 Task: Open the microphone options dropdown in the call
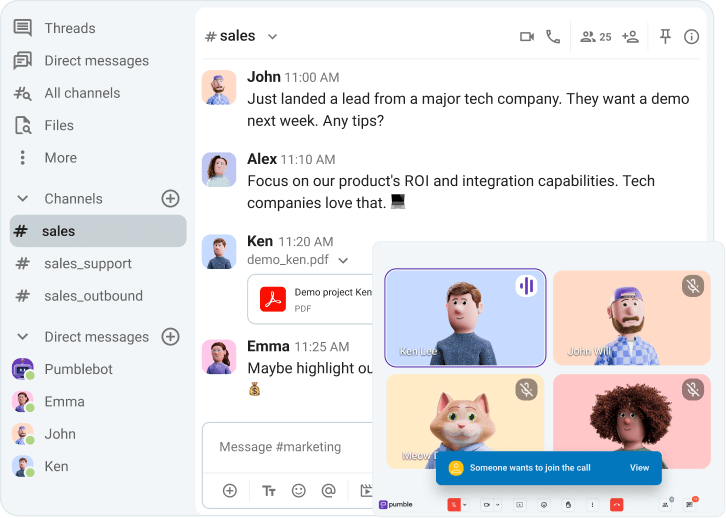[x=465, y=505]
